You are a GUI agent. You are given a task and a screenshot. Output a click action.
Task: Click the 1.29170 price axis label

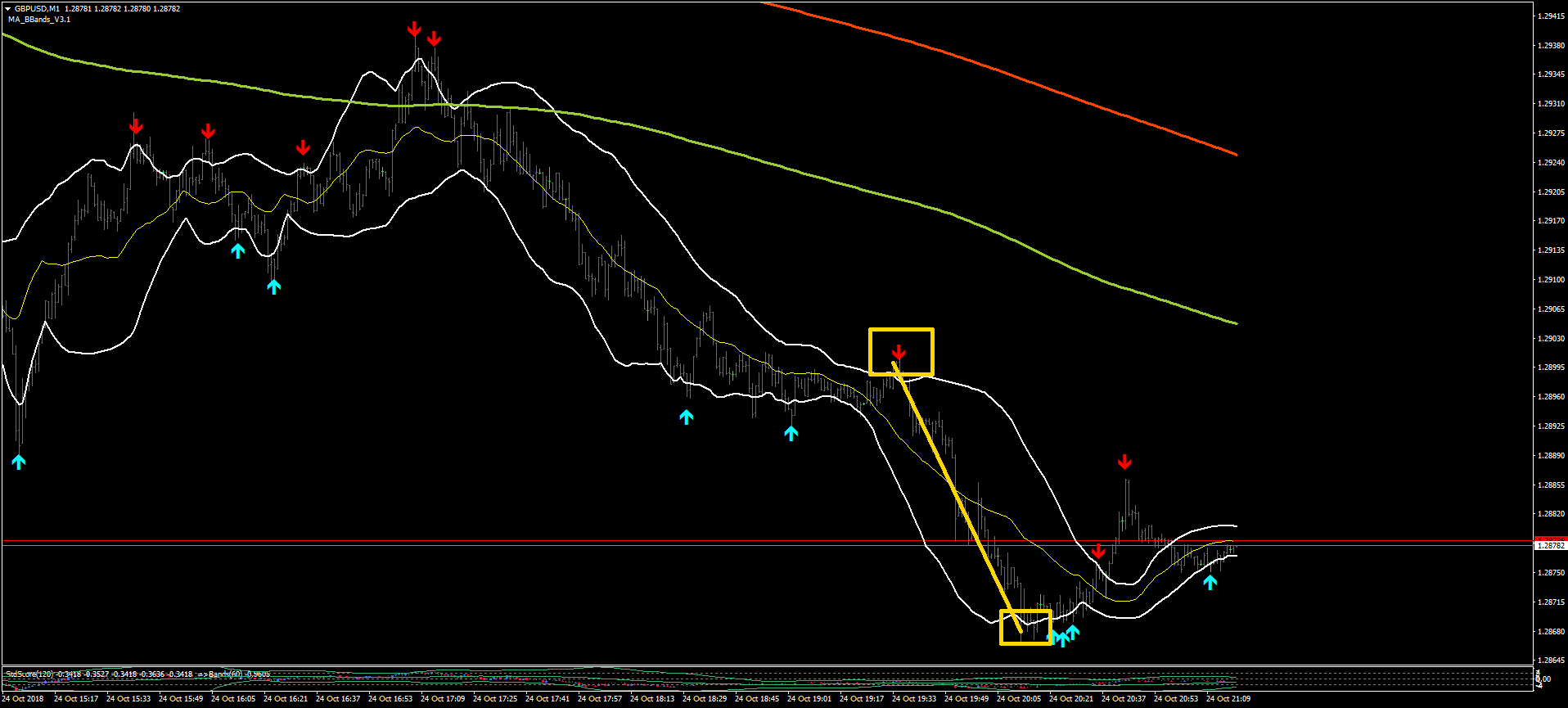coord(1551,221)
